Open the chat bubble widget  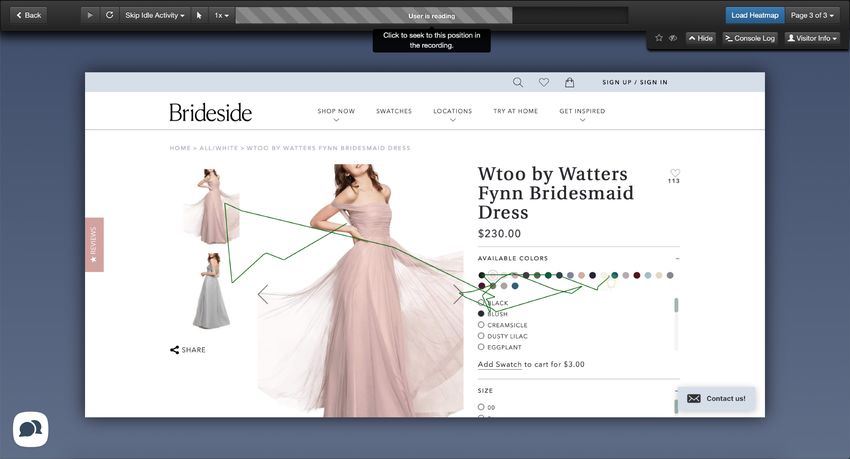click(x=31, y=430)
